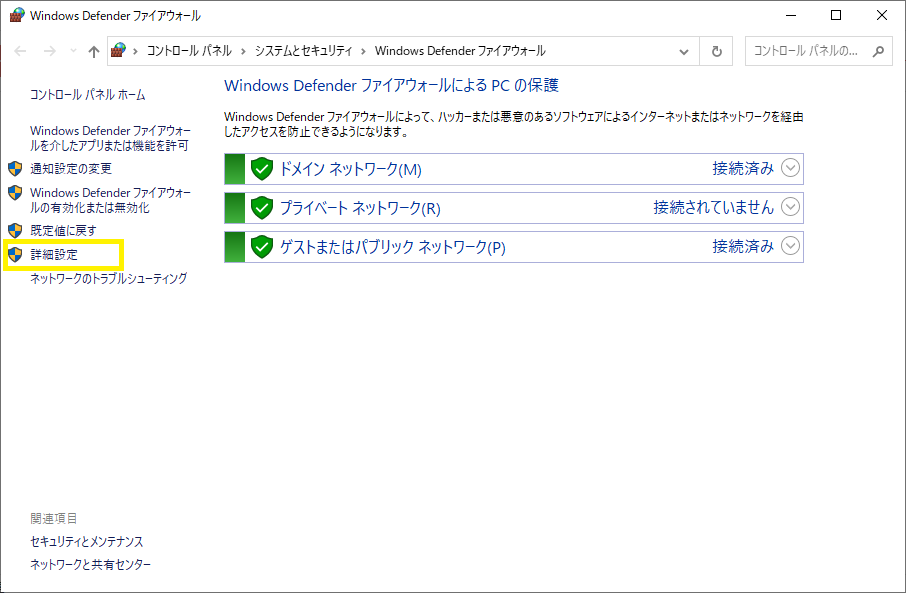
Task: Open ネットワークのトラブルシューティング link
Action: point(109,279)
